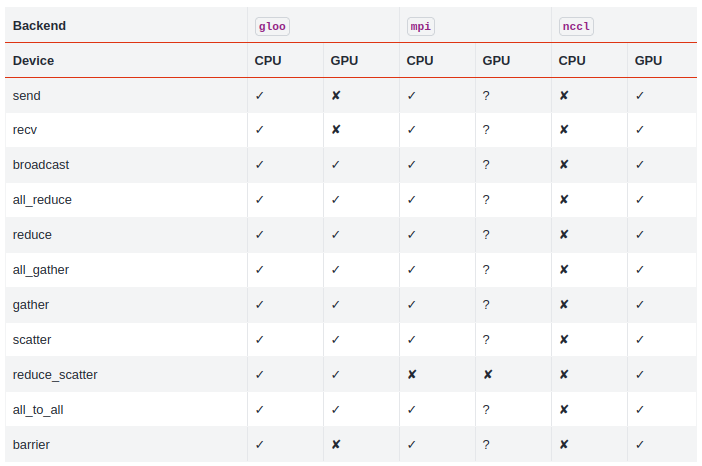Viewport: 702px width, 466px height.
Task: Click the question mark for all_to_all mpi GPU
Action: [486, 410]
